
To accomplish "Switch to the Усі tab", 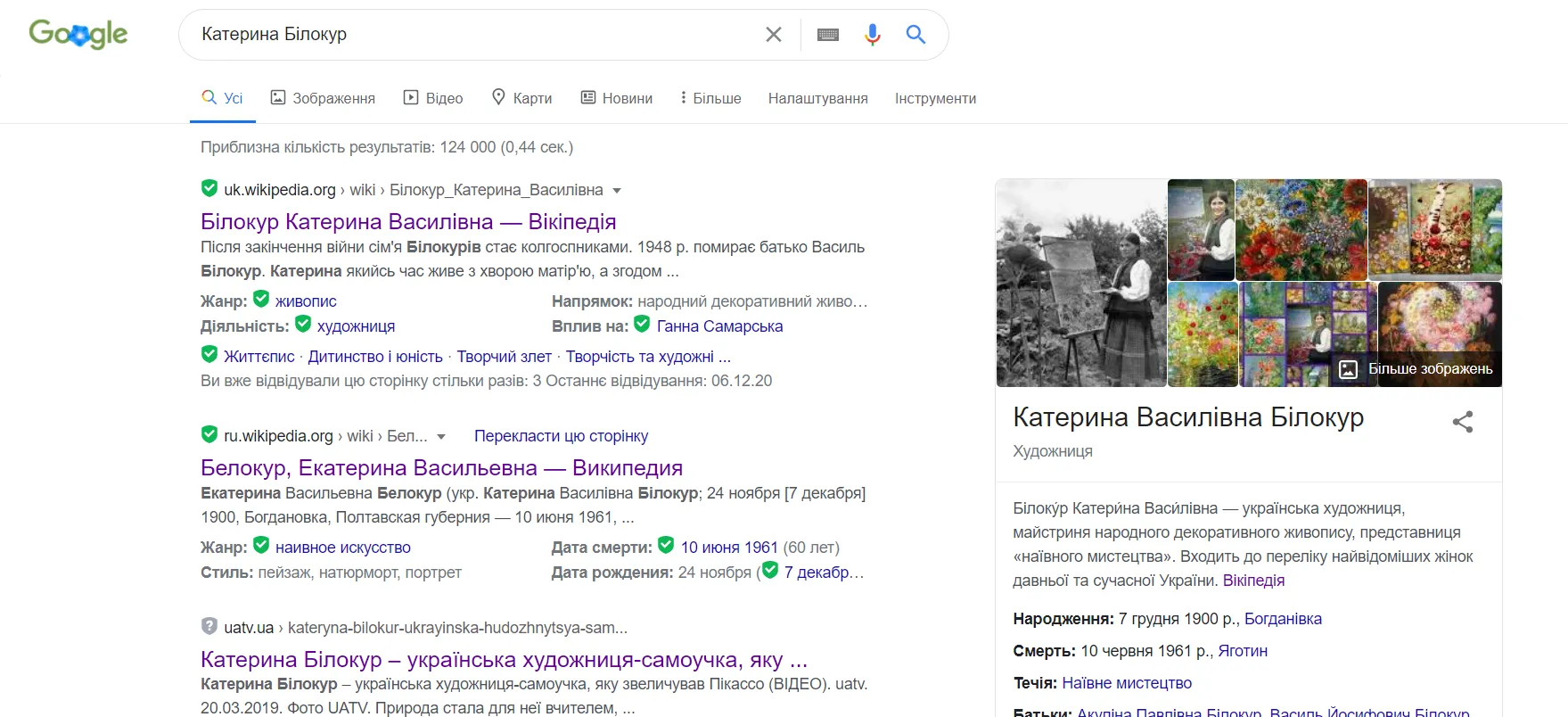I will [x=223, y=98].
